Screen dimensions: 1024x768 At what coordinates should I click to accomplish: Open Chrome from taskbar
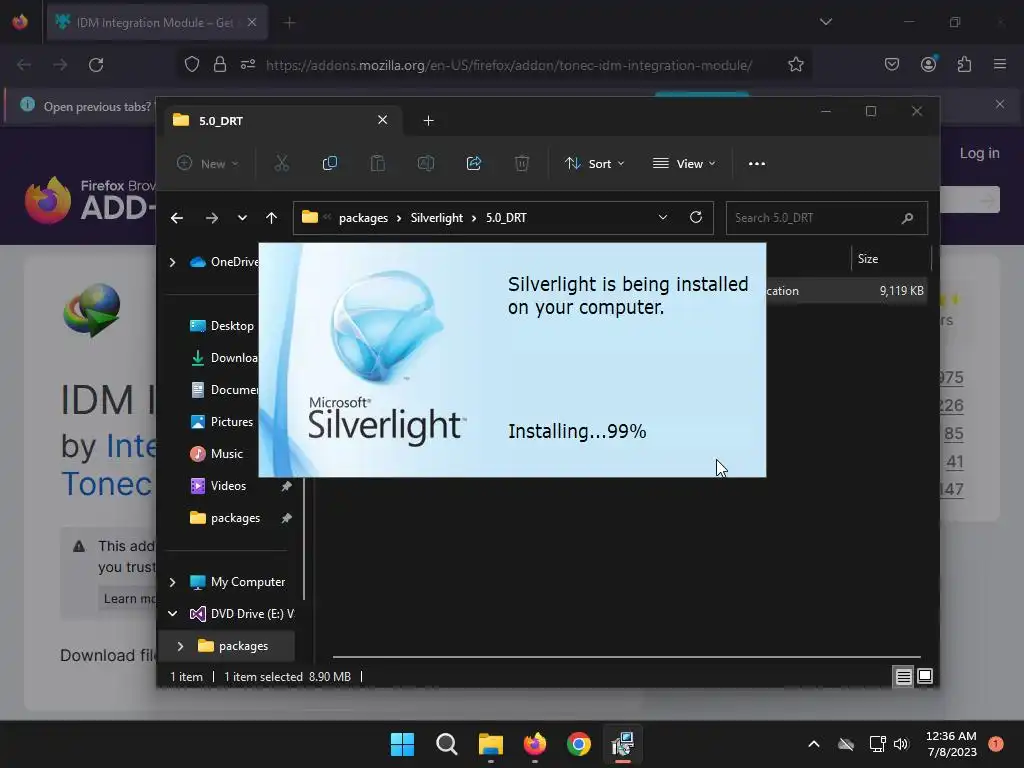579,744
